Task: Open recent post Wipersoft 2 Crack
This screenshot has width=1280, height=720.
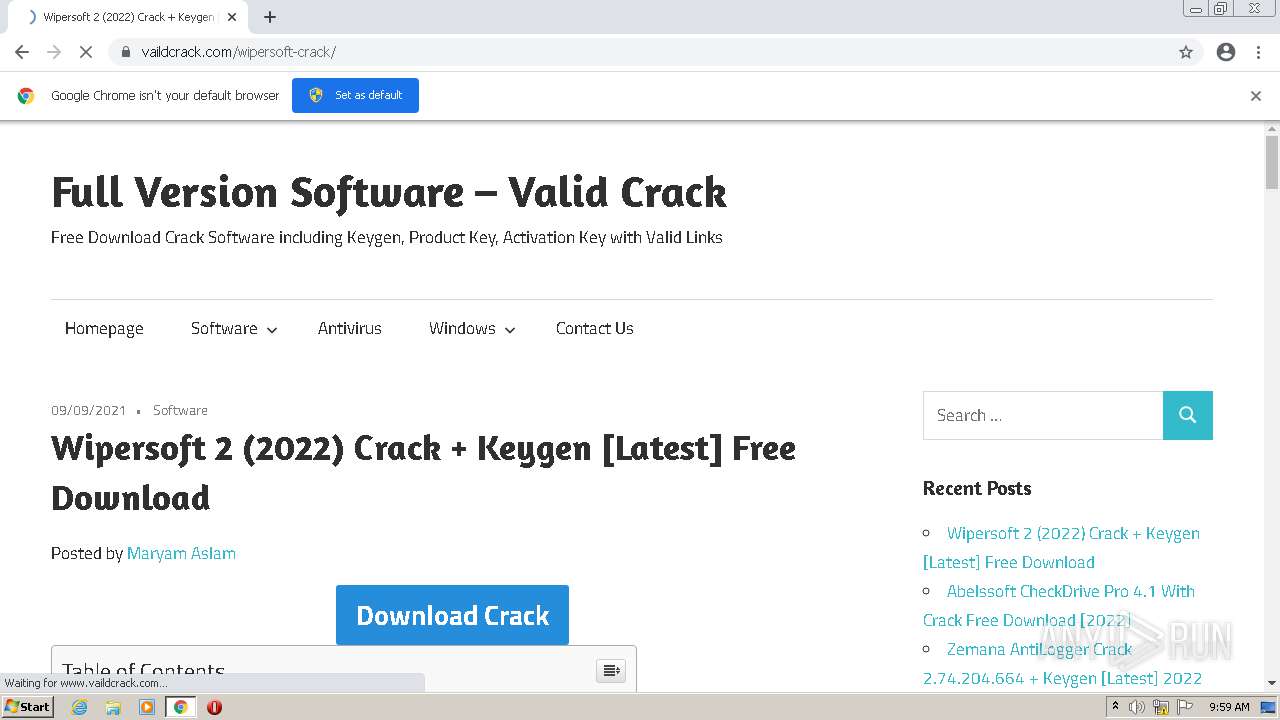Action: point(1061,547)
